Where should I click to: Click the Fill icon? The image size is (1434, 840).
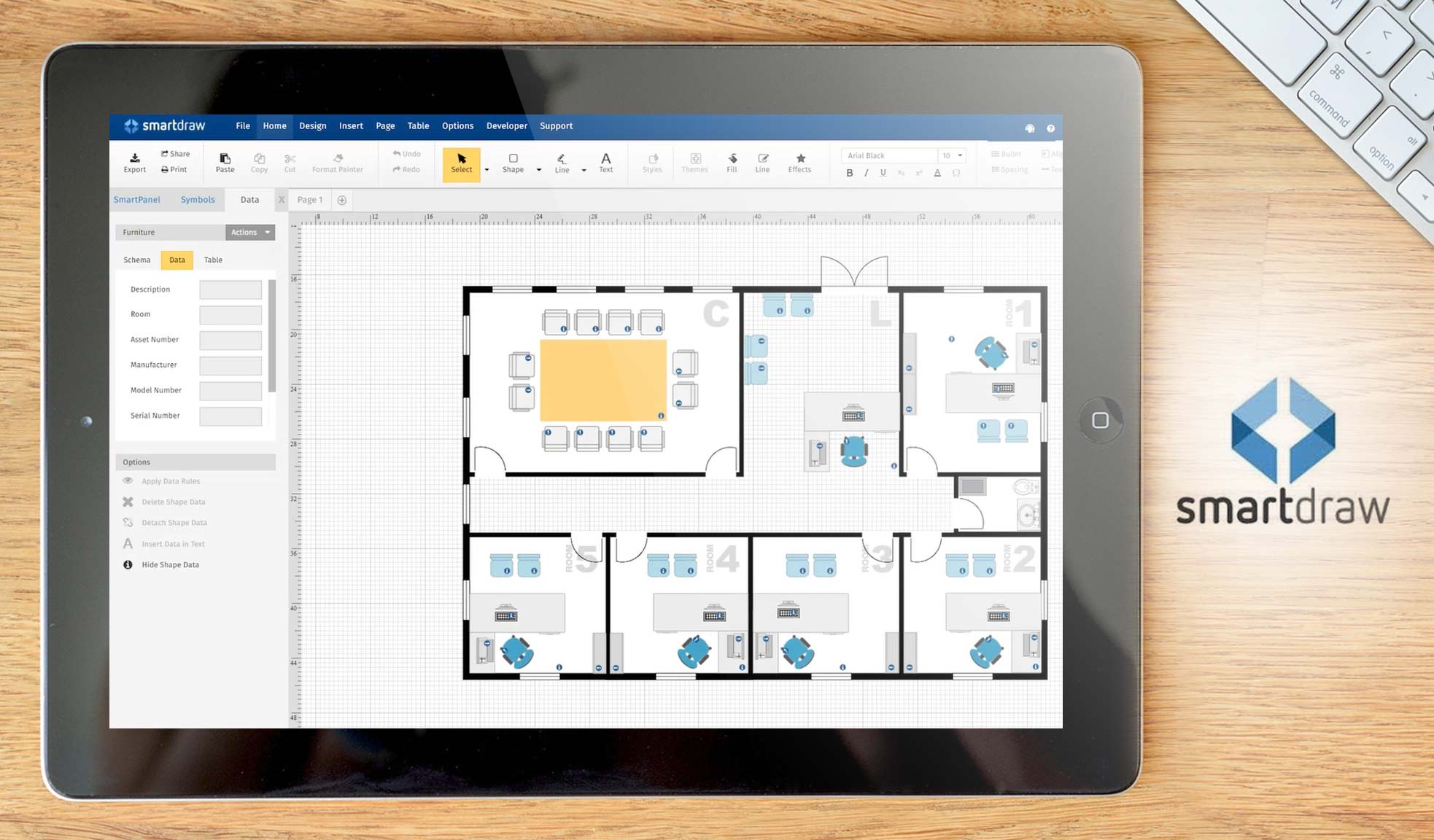(x=732, y=162)
